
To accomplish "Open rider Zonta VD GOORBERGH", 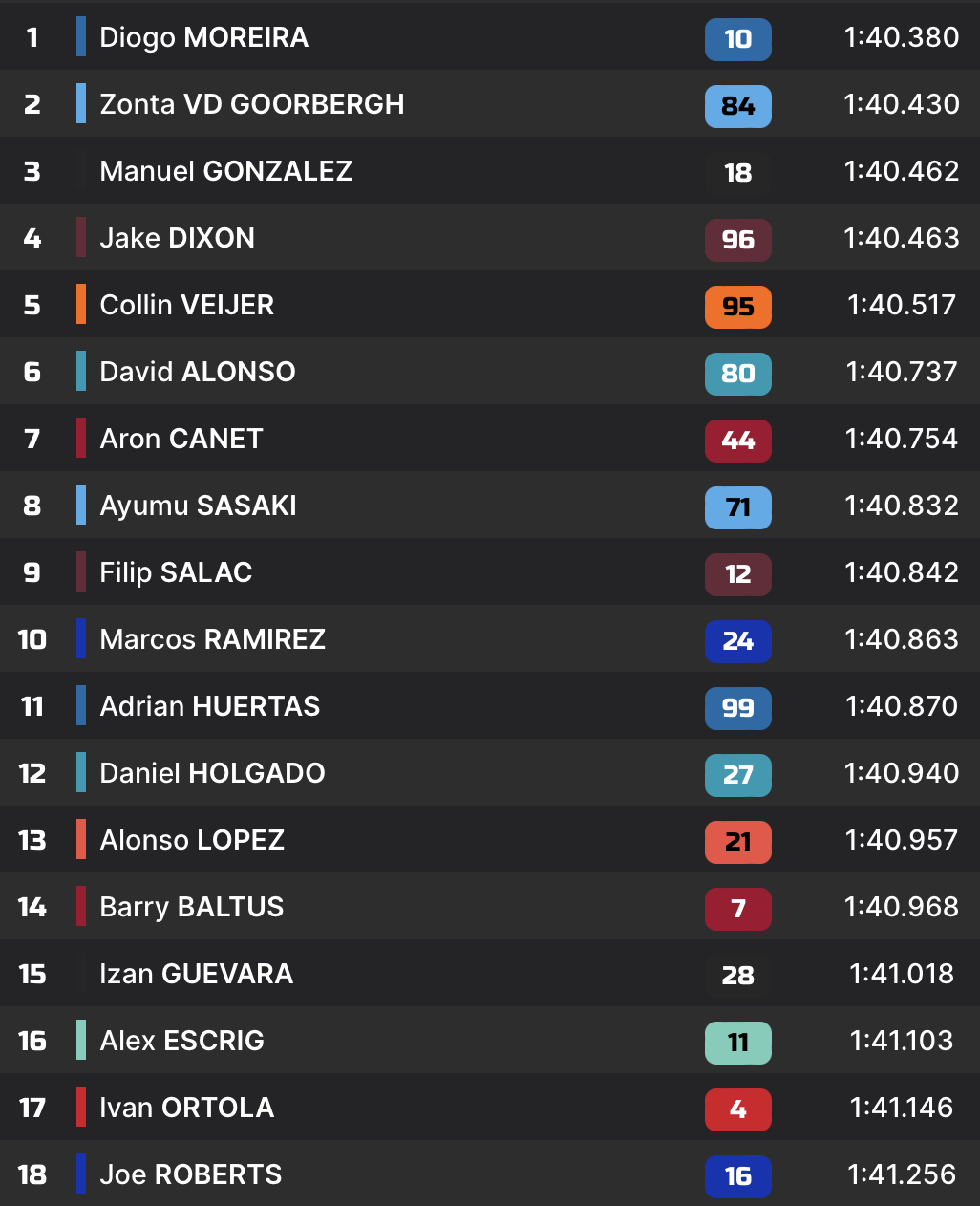I will coord(252,104).
